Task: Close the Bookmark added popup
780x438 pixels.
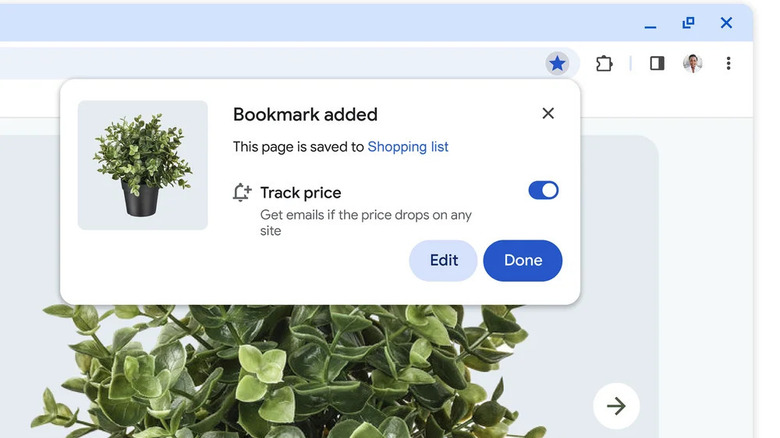Action: tap(548, 113)
